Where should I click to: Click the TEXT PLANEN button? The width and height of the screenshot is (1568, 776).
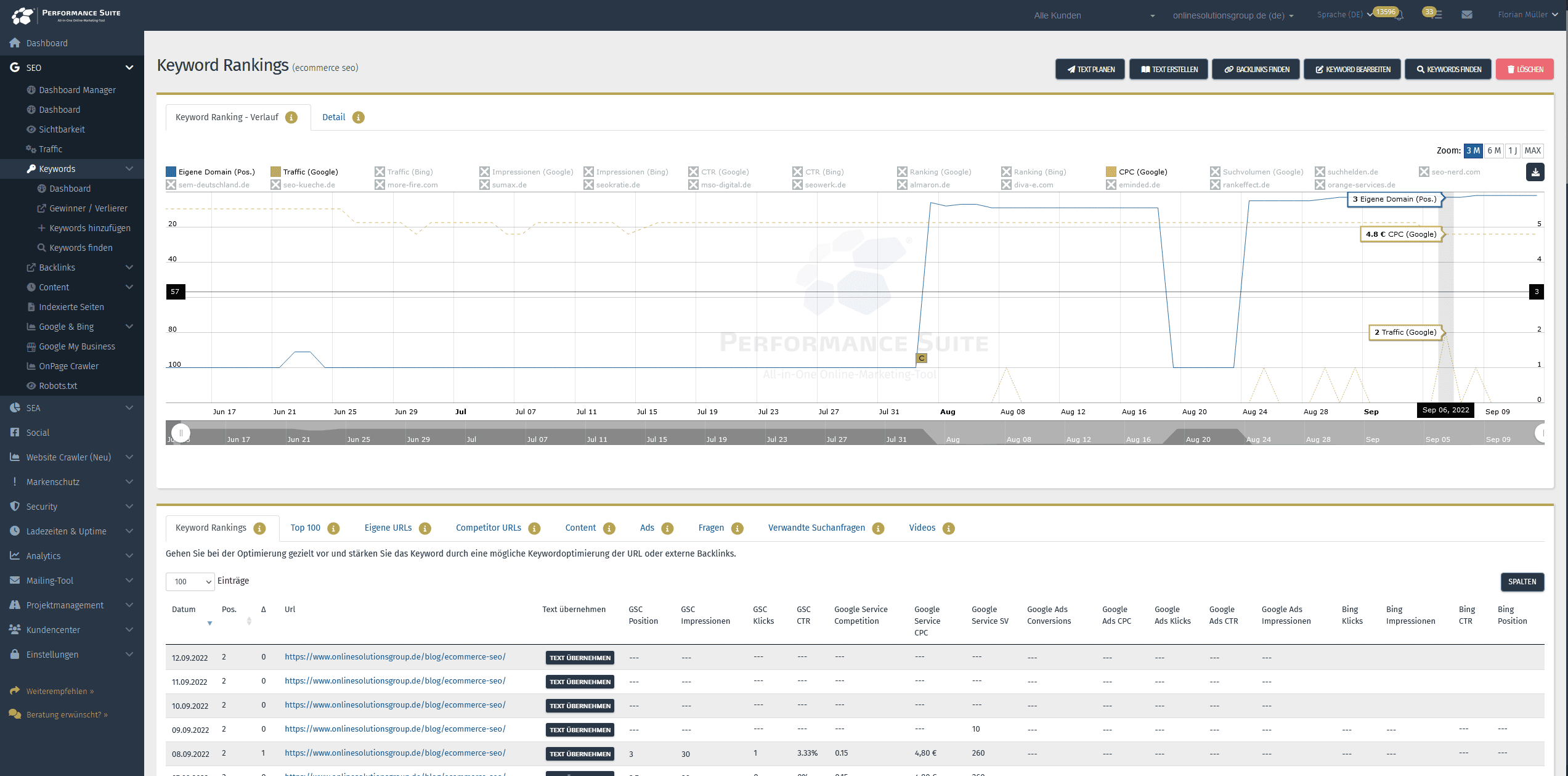coord(1090,69)
